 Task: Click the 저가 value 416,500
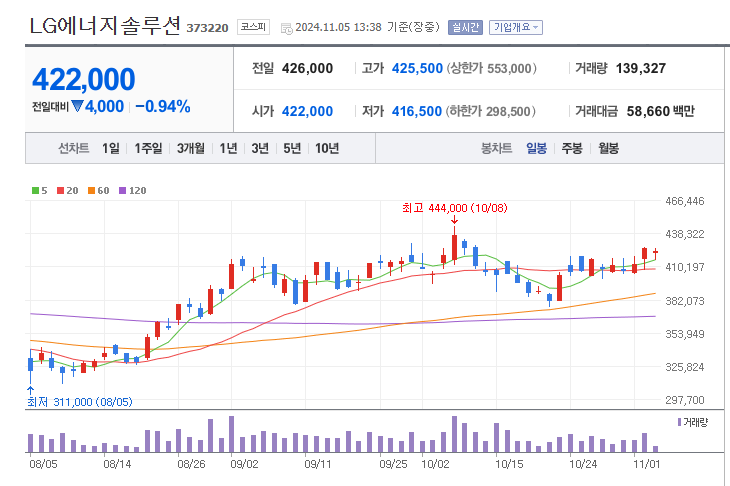417,111
